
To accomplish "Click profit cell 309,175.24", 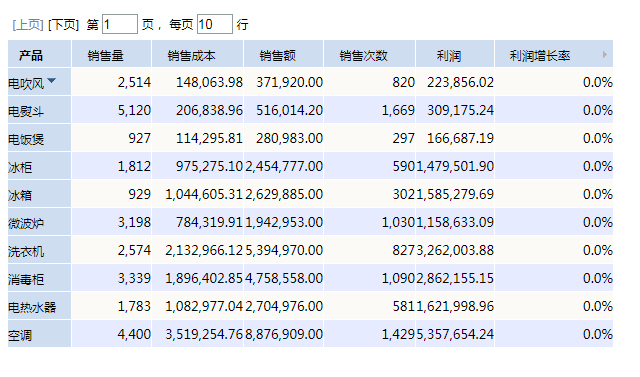I will (455, 110).
